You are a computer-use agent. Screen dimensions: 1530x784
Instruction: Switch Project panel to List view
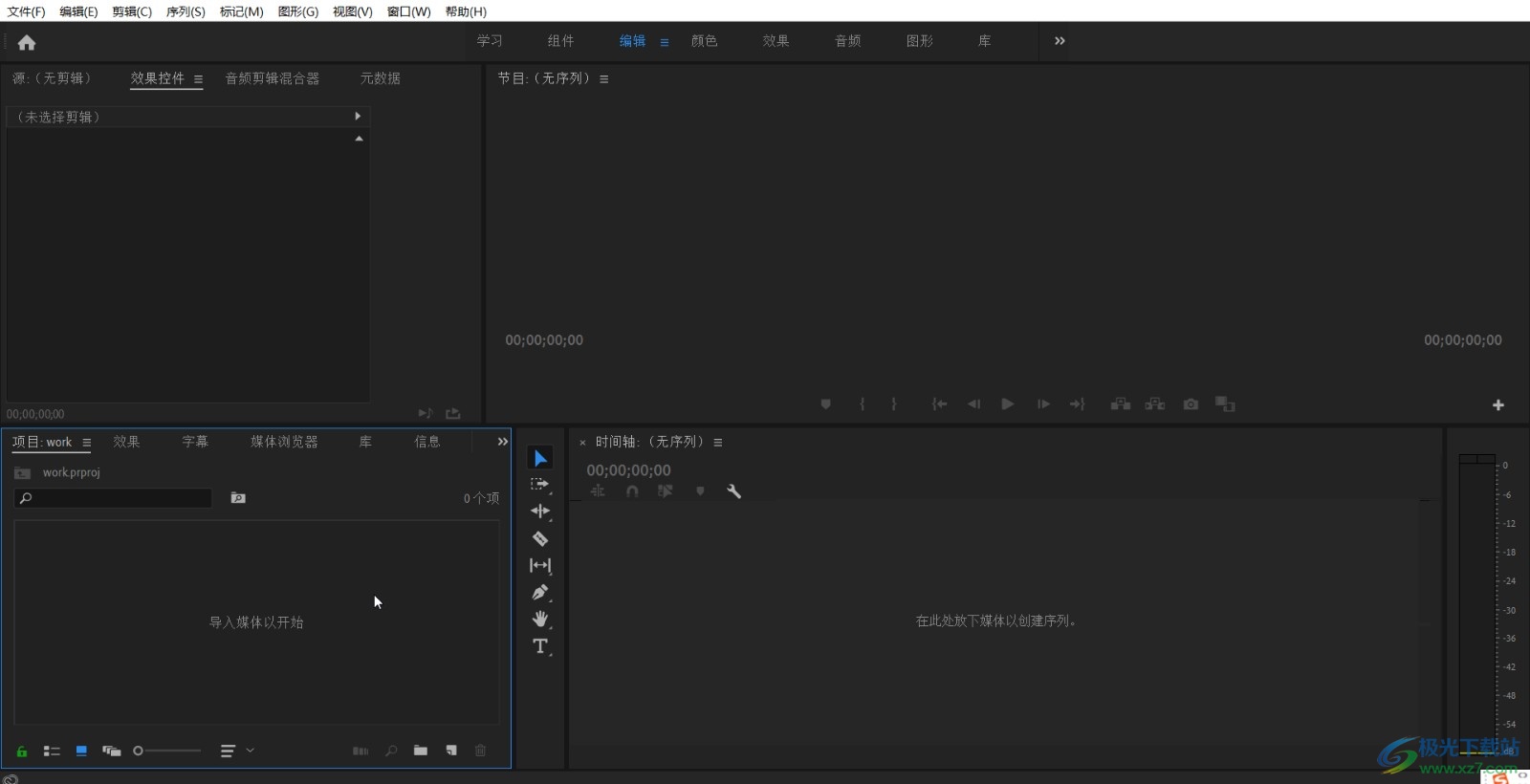pos(52,751)
